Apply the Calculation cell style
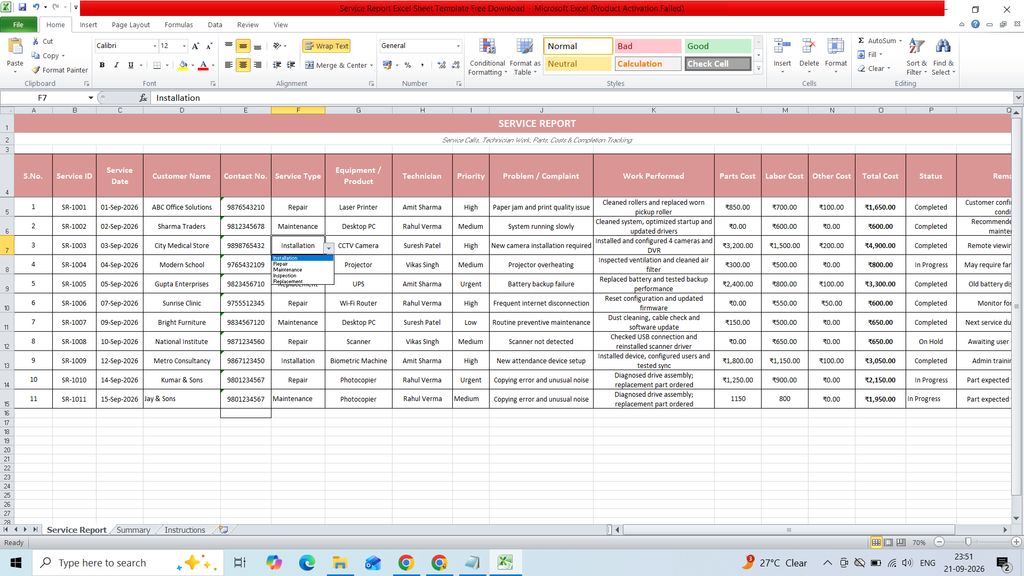The width and height of the screenshot is (1024, 576). coord(648,64)
